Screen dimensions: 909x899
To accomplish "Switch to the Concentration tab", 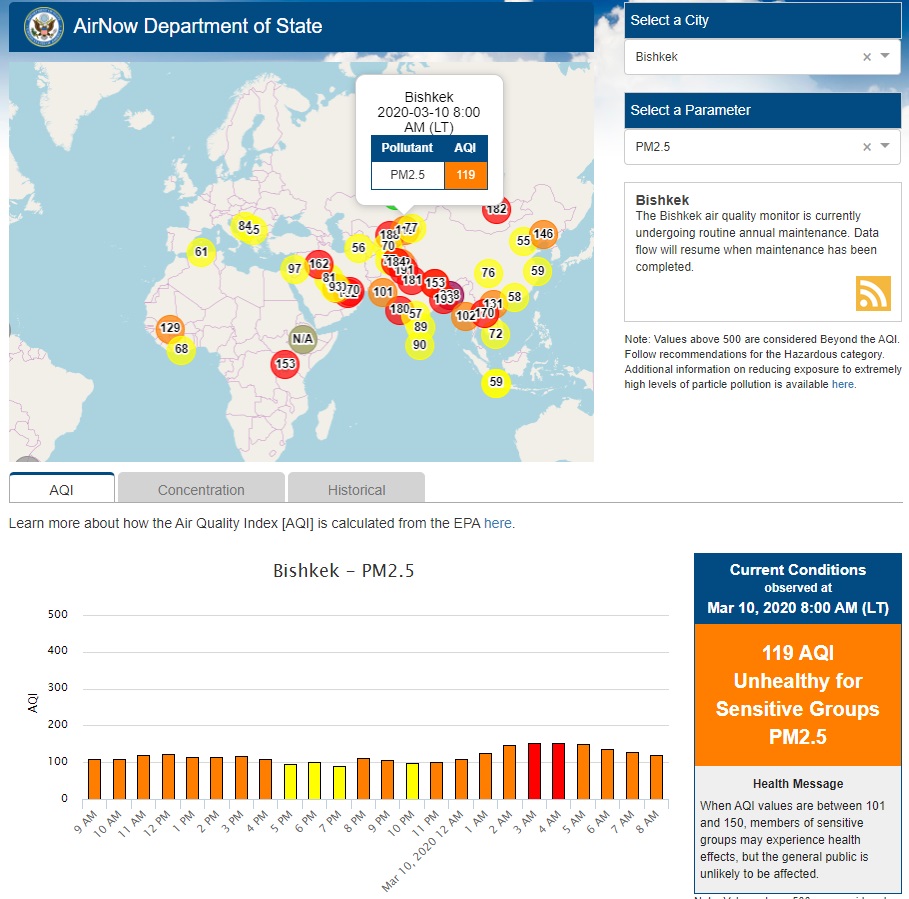I will (201, 490).
